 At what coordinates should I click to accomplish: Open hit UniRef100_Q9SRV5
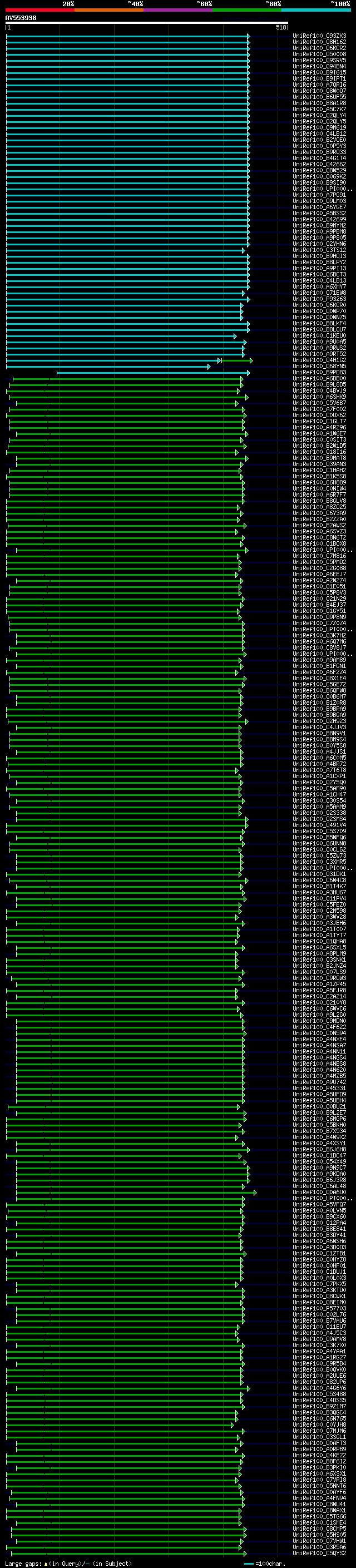click(319, 60)
